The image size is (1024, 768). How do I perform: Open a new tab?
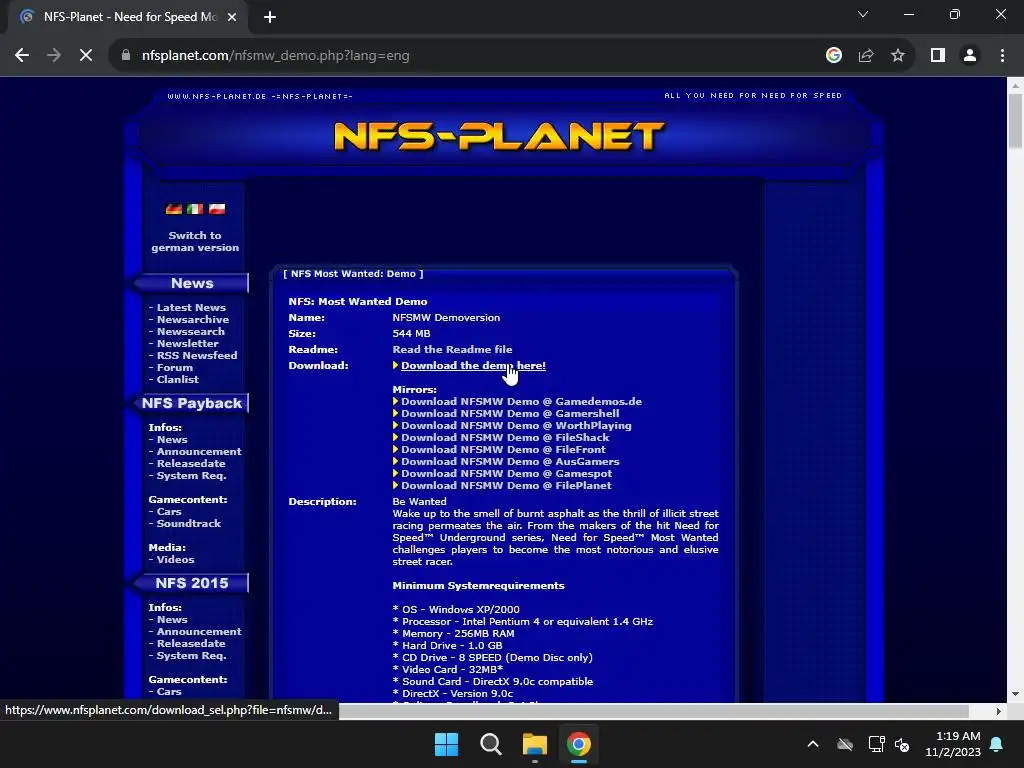(x=270, y=17)
